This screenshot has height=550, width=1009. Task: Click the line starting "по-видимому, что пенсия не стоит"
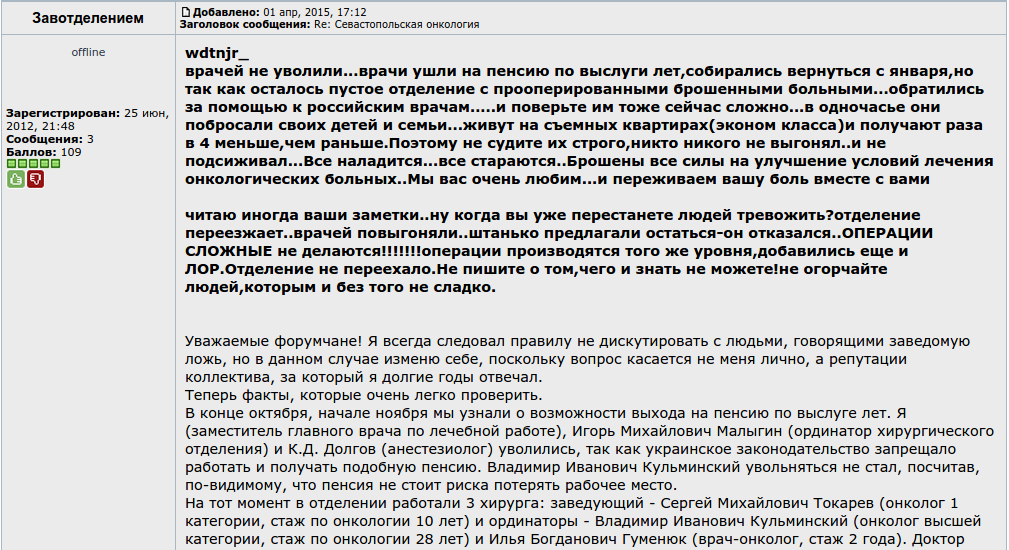[430, 486]
